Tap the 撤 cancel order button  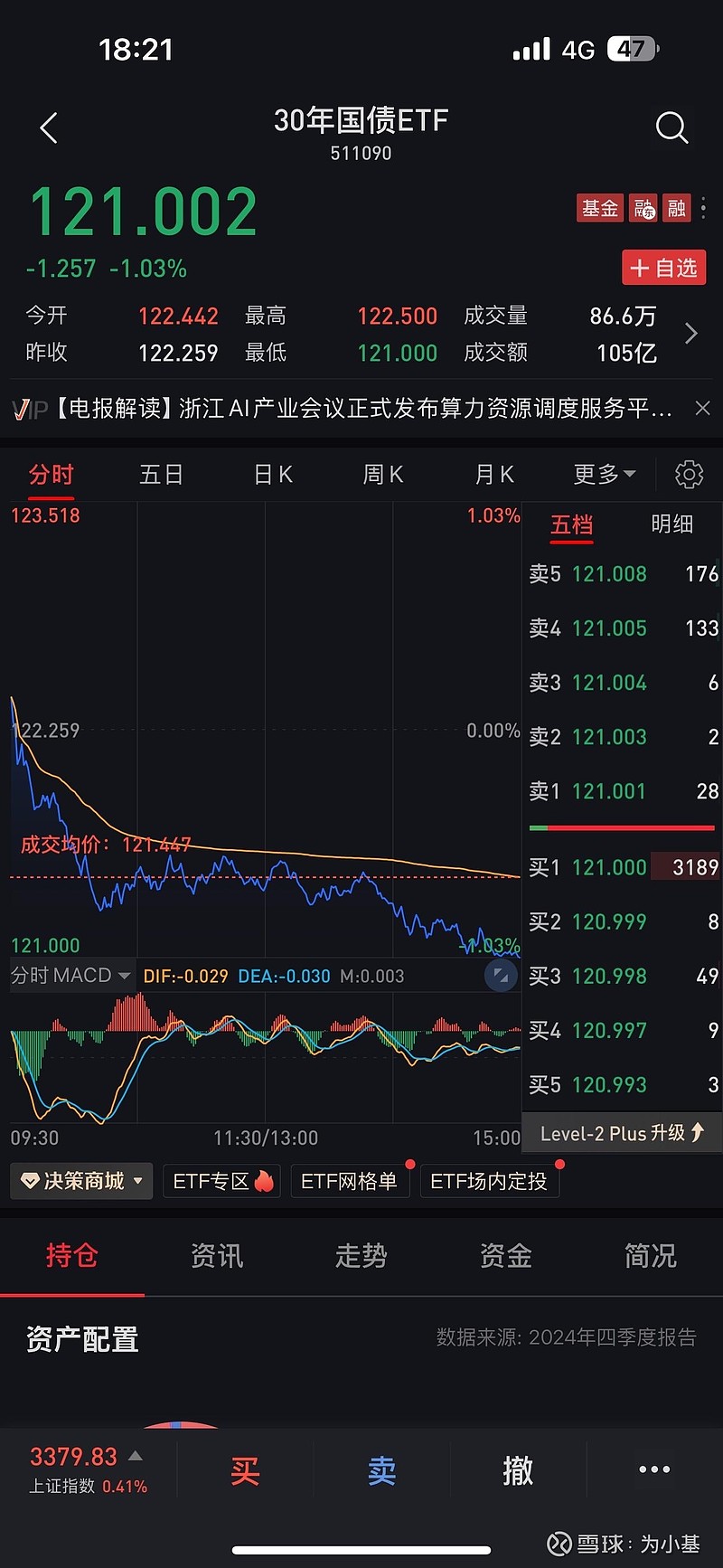click(x=518, y=1470)
